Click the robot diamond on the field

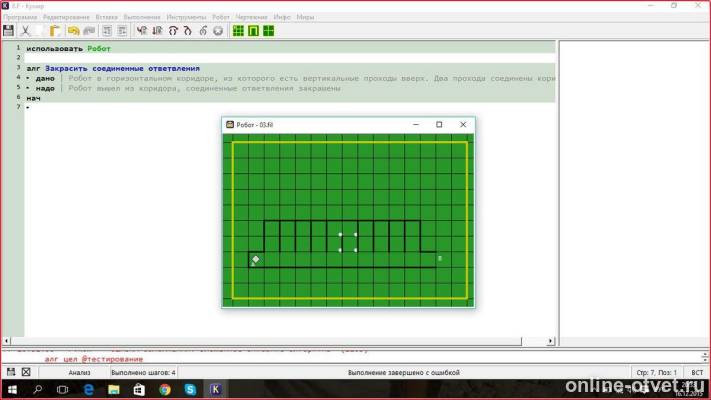pyautogui.click(x=255, y=260)
